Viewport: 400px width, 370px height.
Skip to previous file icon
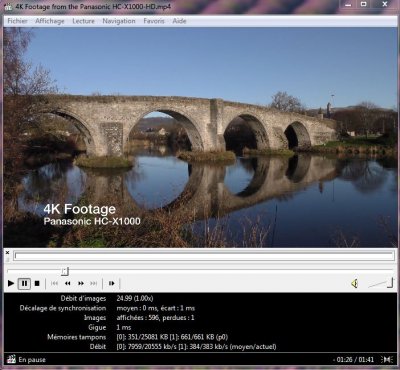tap(54, 283)
